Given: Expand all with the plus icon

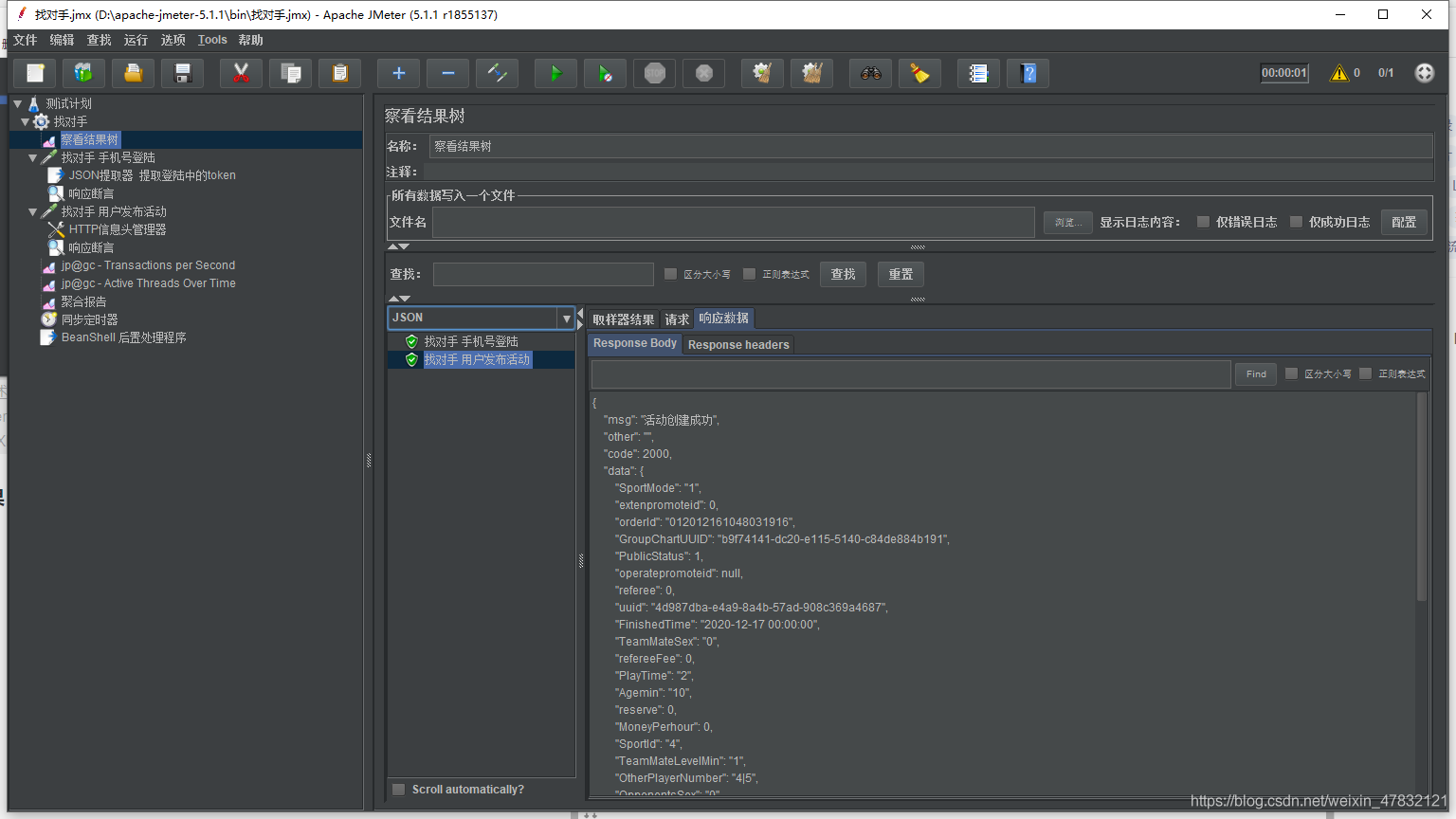Looking at the screenshot, I should coord(399,73).
